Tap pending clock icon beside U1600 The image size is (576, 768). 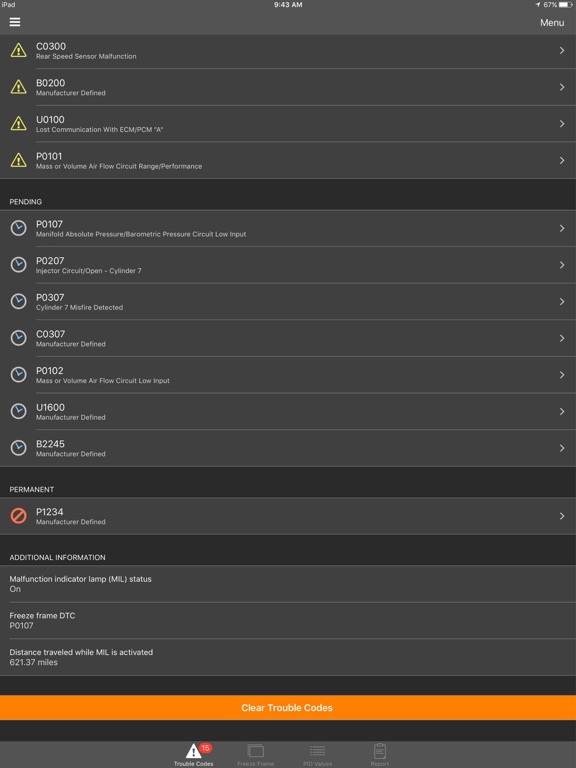click(19, 411)
